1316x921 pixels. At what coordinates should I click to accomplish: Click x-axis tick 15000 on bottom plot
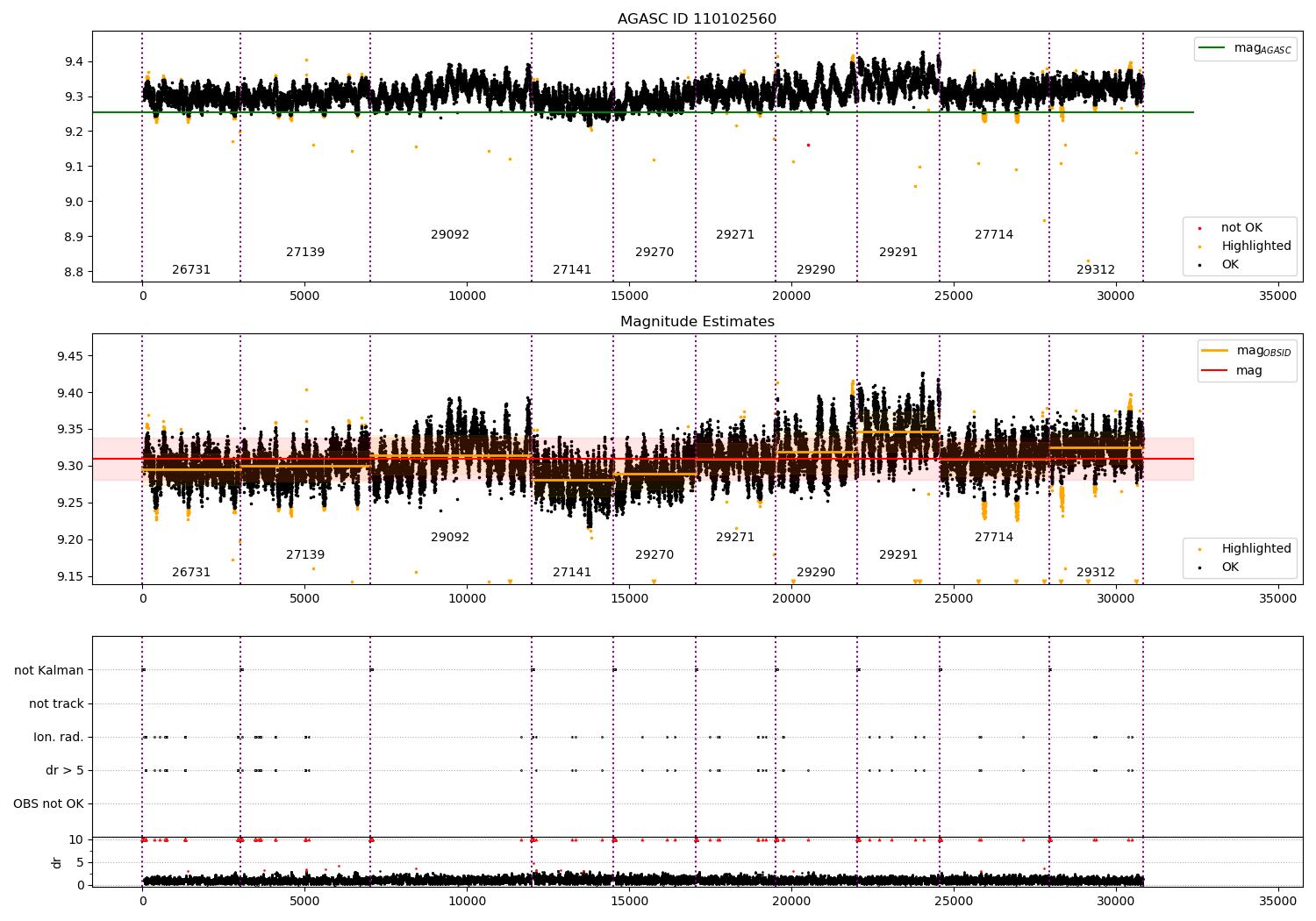point(629,901)
